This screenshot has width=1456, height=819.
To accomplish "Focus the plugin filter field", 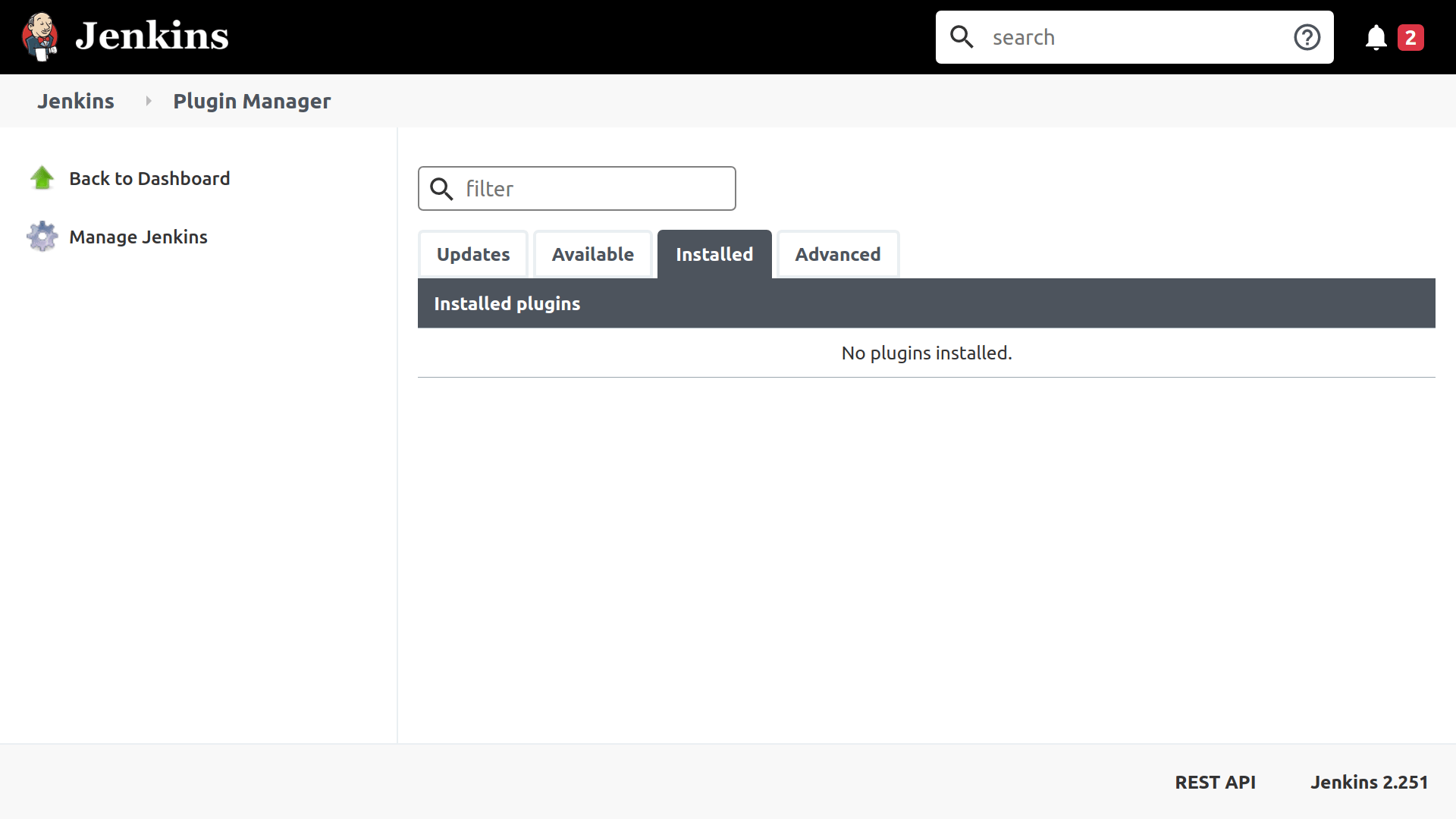I will [x=576, y=189].
